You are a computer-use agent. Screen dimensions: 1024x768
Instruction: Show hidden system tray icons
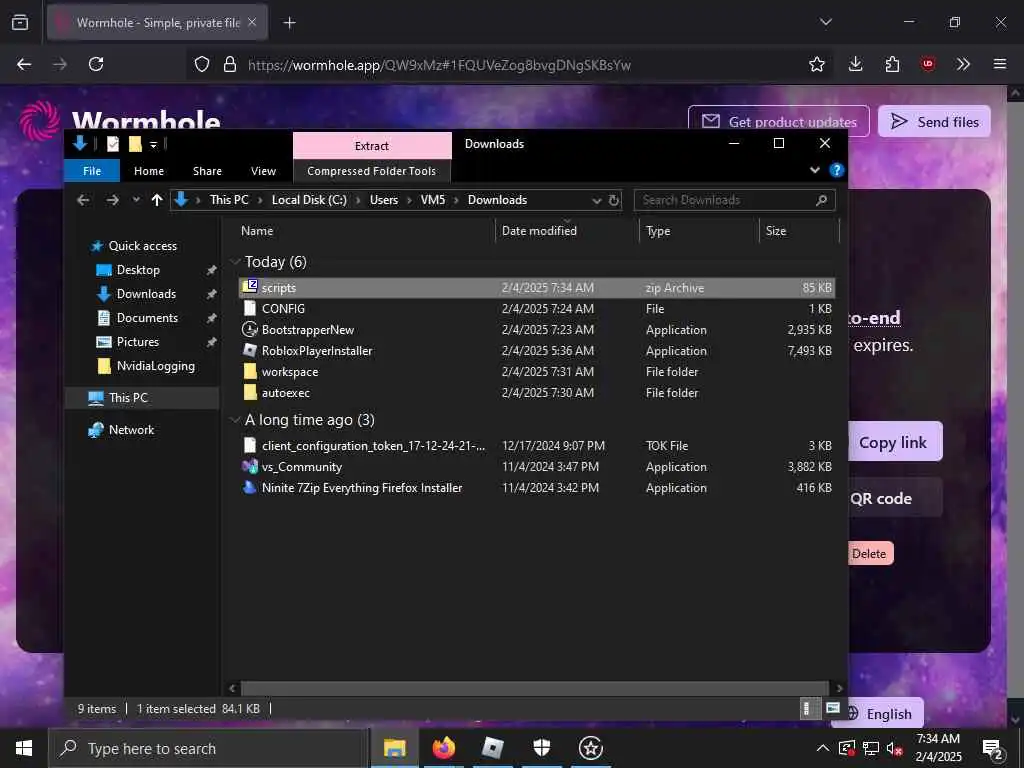pyautogui.click(x=822, y=748)
